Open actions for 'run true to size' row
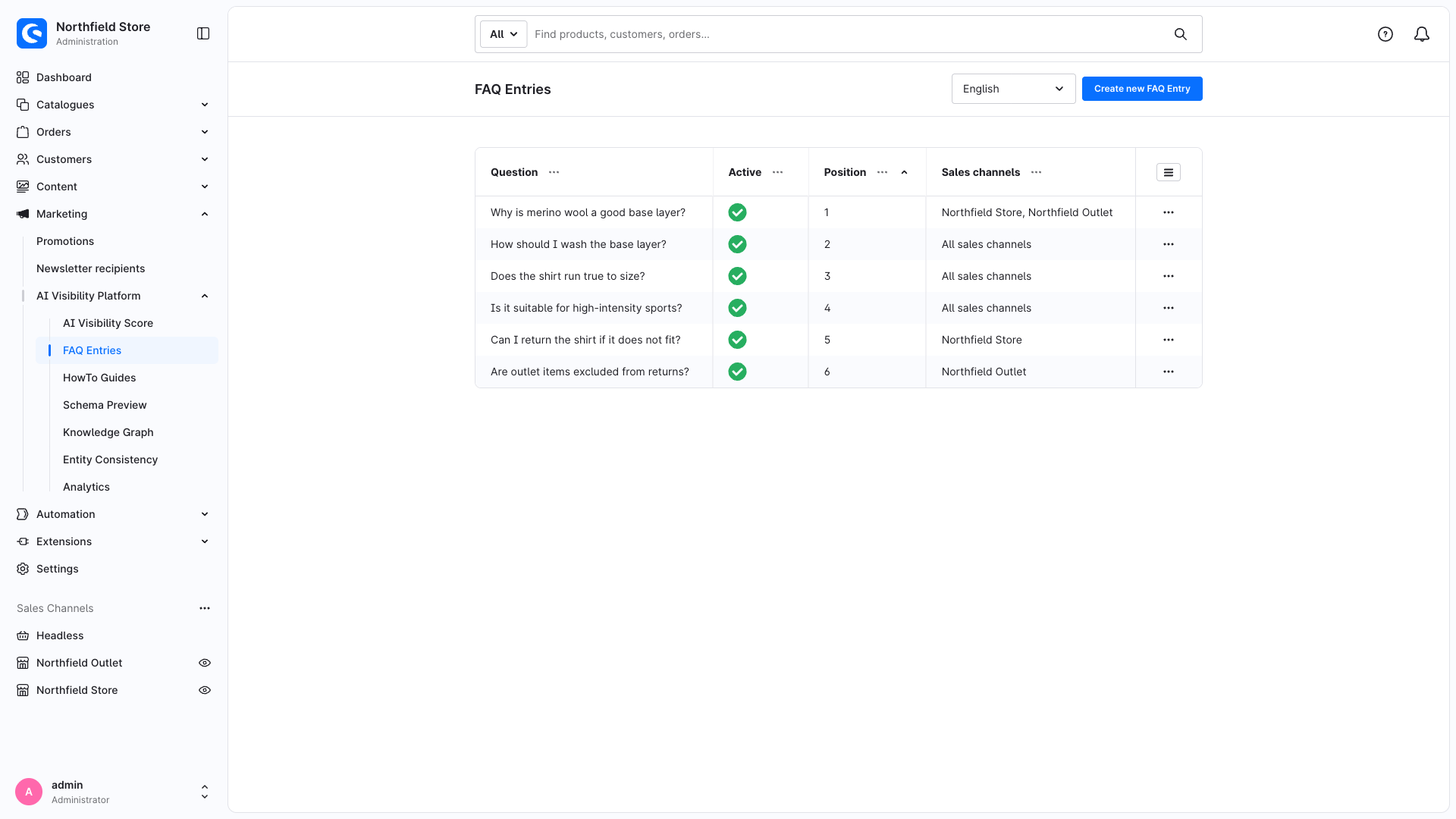Screen dimensions: 1456x819 pyautogui.click(x=1169, y=276)
